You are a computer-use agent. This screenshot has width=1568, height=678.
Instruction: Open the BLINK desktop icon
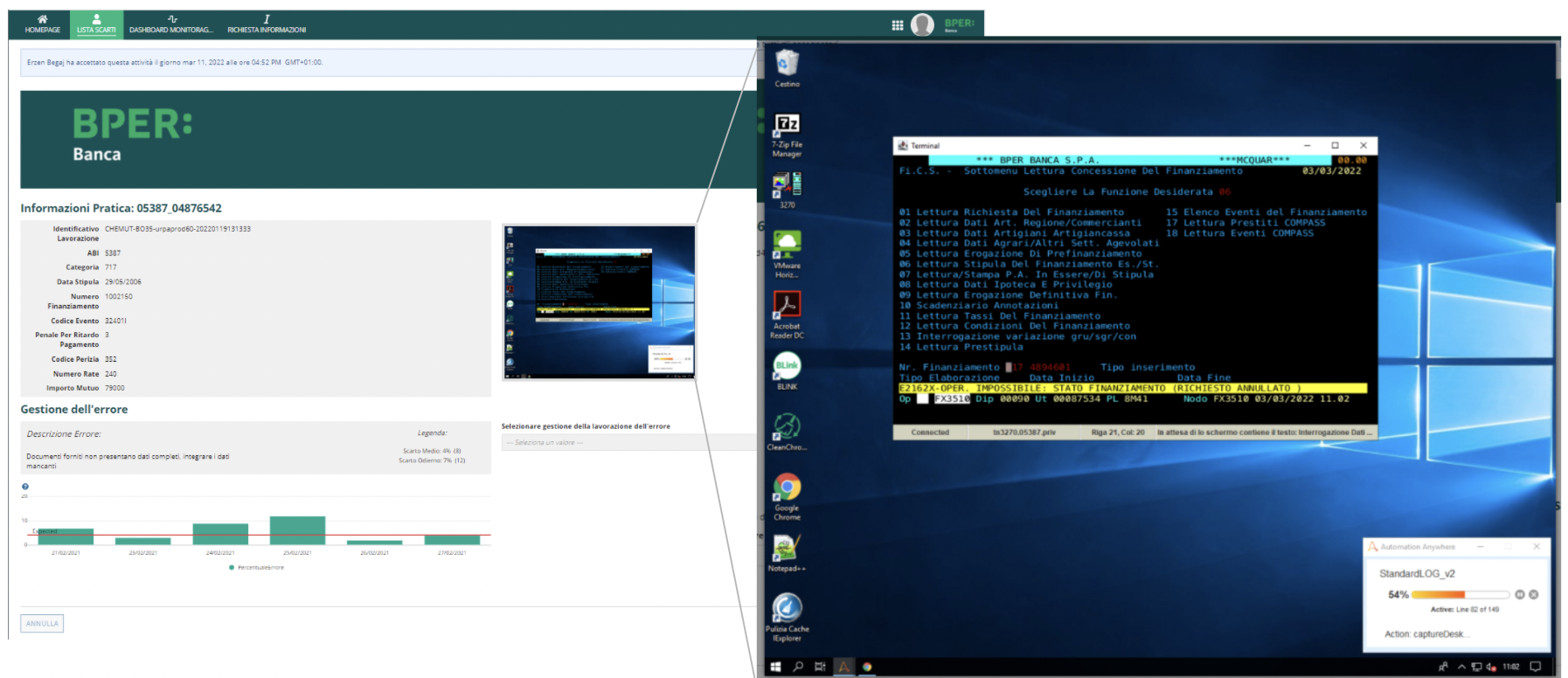[x=787, y=370]
